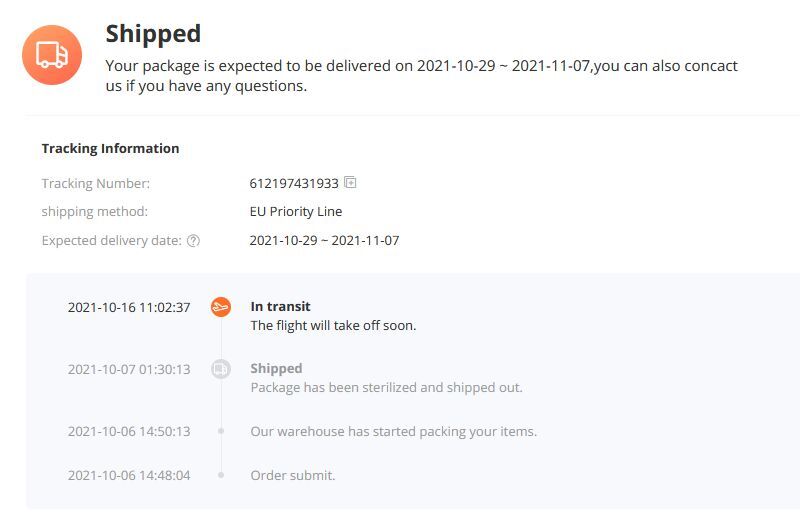Click 'The flight will take off soon' text
The height and width of the screenshot is (518, 800).
(x=333, y=326)
